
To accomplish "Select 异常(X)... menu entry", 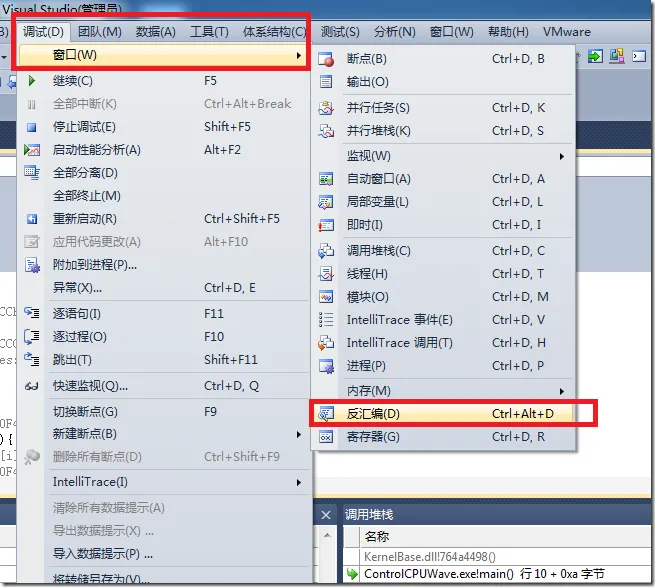I will coord(165,288).
